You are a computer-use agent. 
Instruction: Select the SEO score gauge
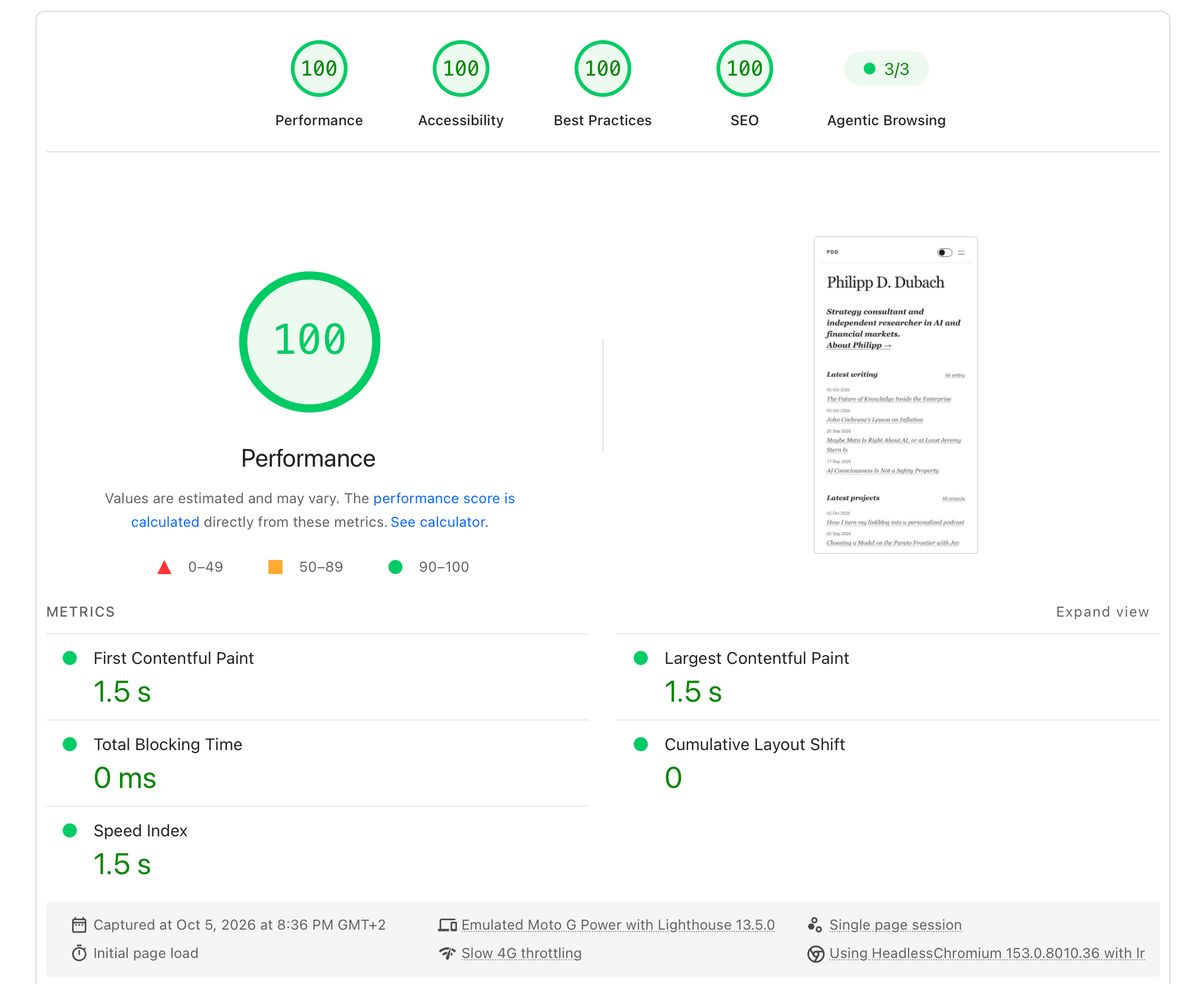745,68
